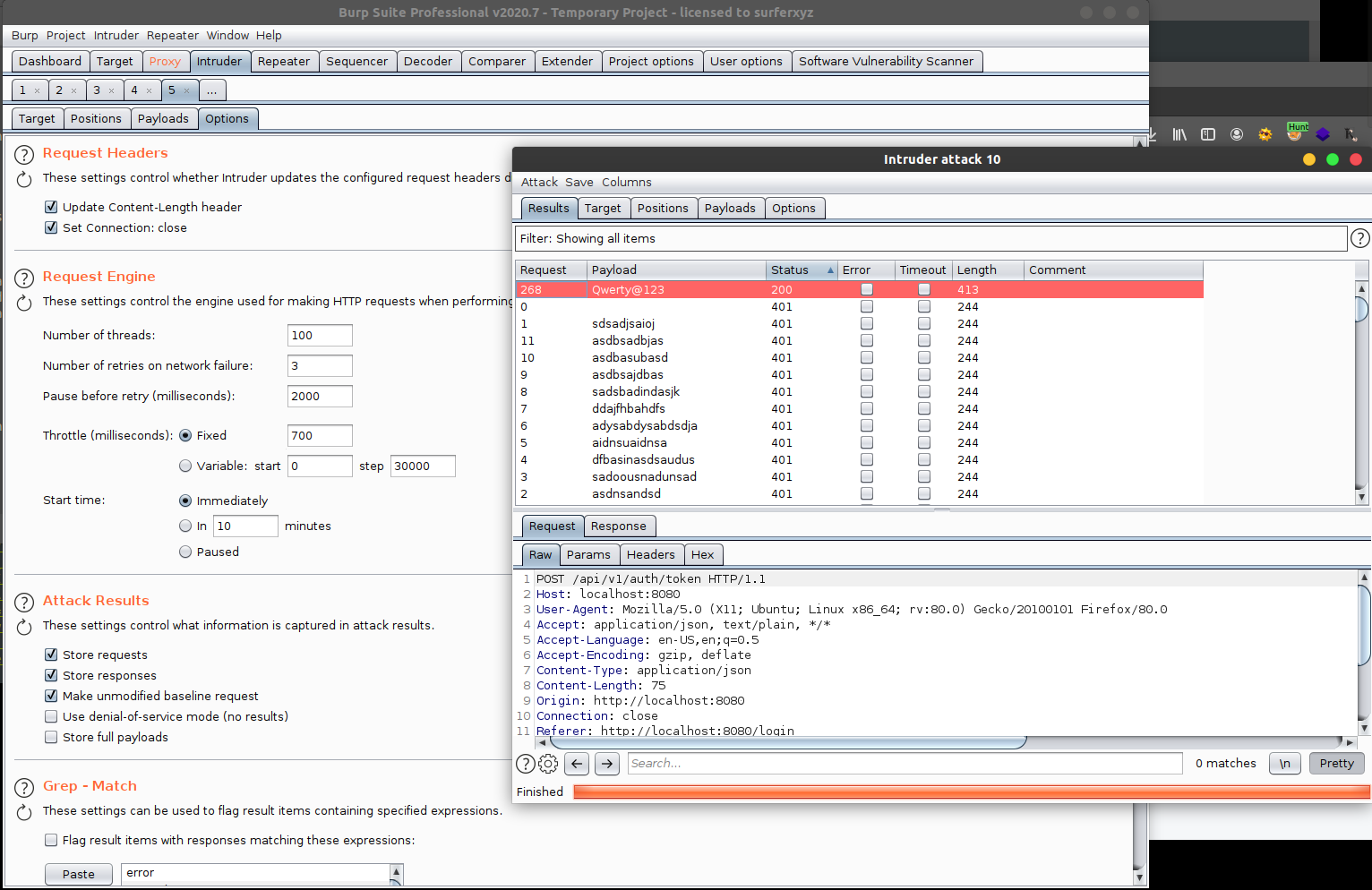The width and height of the screenshot is (1372, 890).
Task: Open search settings gear in request viewer
Action: pos(548,764)
